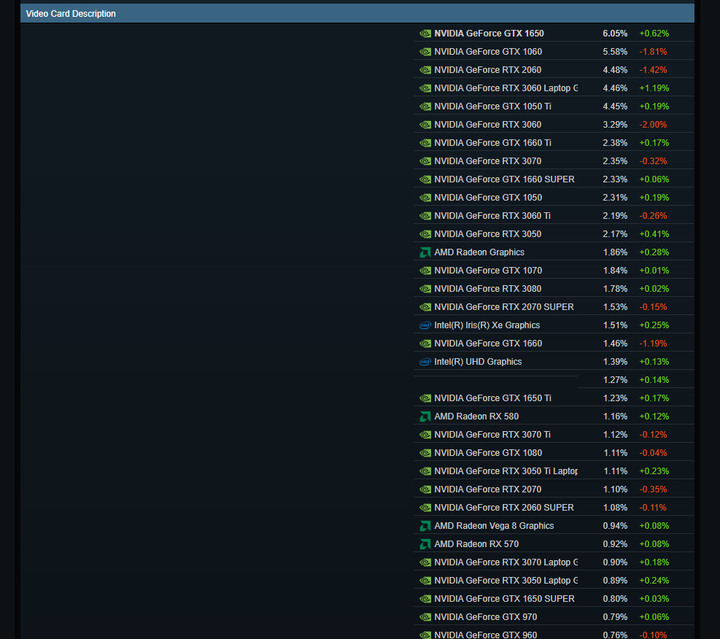Click NVIDIA icon beside RTX 3070 Ti
The width and height of the screenshot is (720, 639).
425,435
